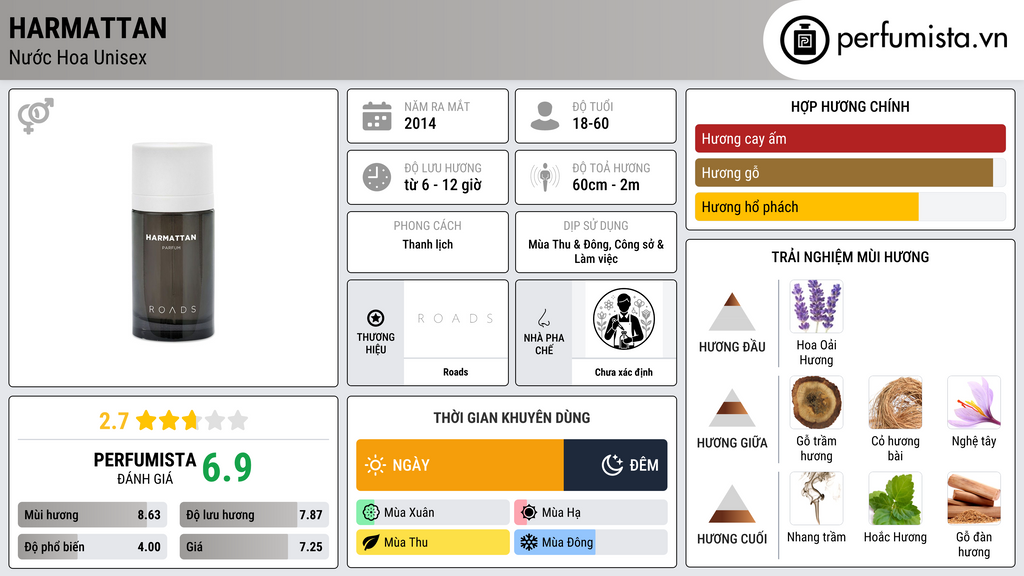Image resolution: width=1024 pixels, height=576 pixels.
Task: Click the perfumista.vn perfume bottle logo icon
Action: pyautogui.click(x=804, y=40)
